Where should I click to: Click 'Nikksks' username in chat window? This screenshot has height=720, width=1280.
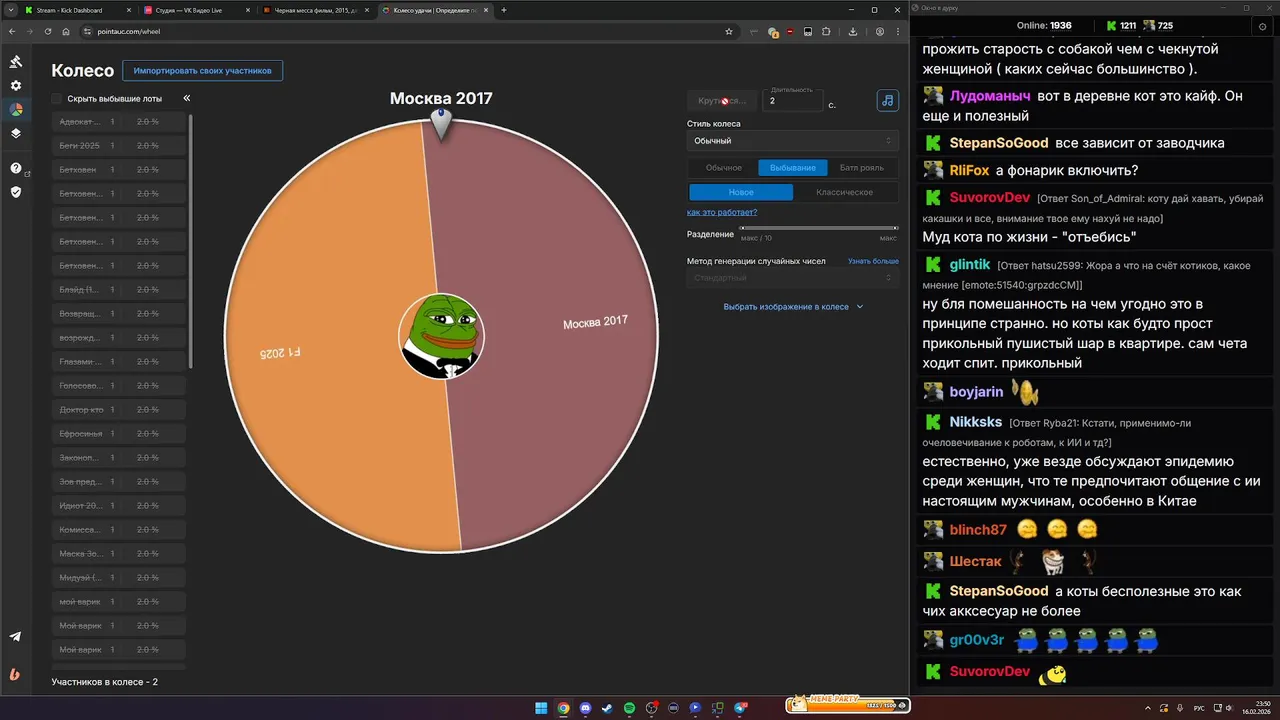tap(976, 422)
